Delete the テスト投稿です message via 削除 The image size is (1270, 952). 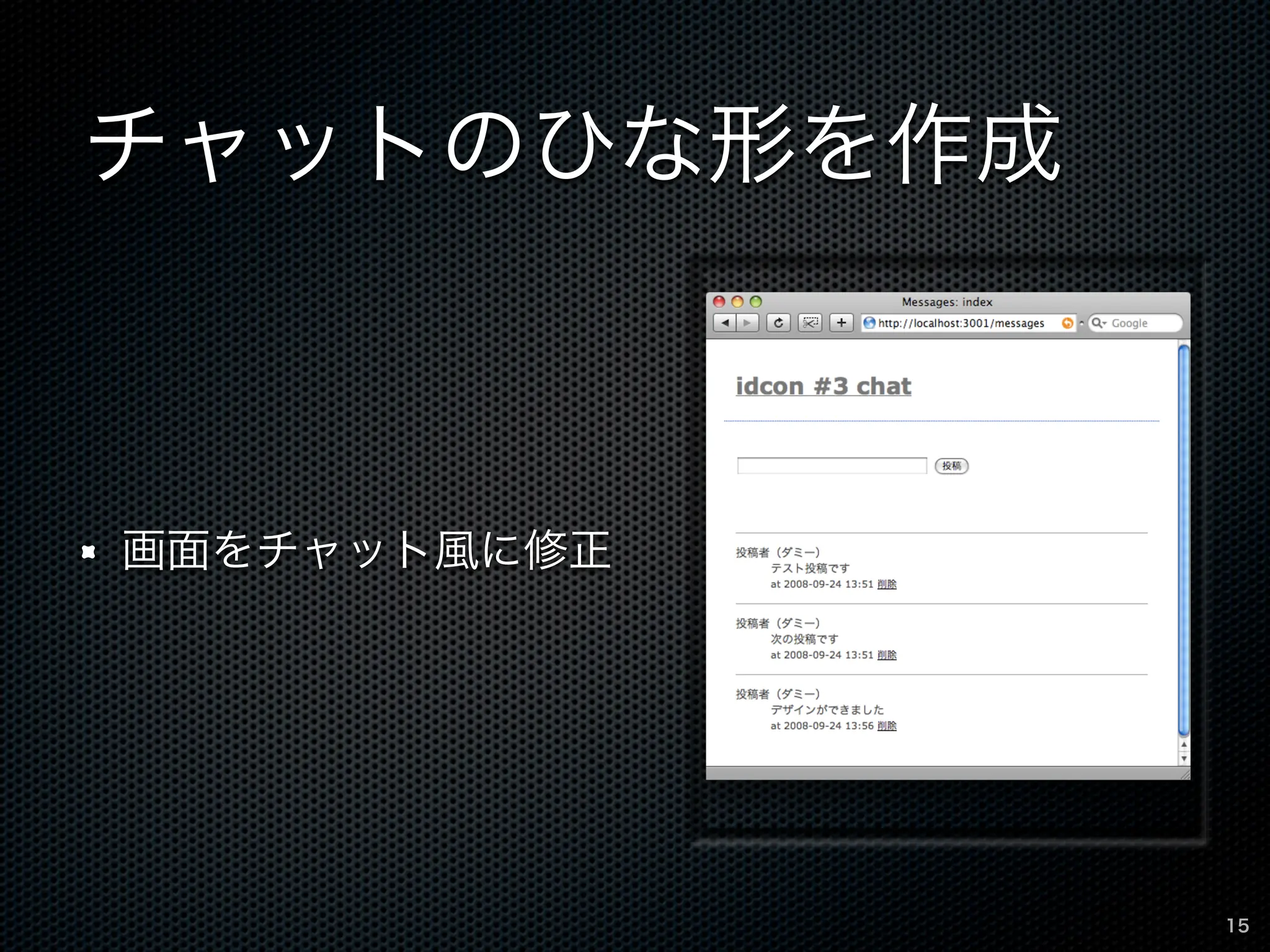point(887,584)
